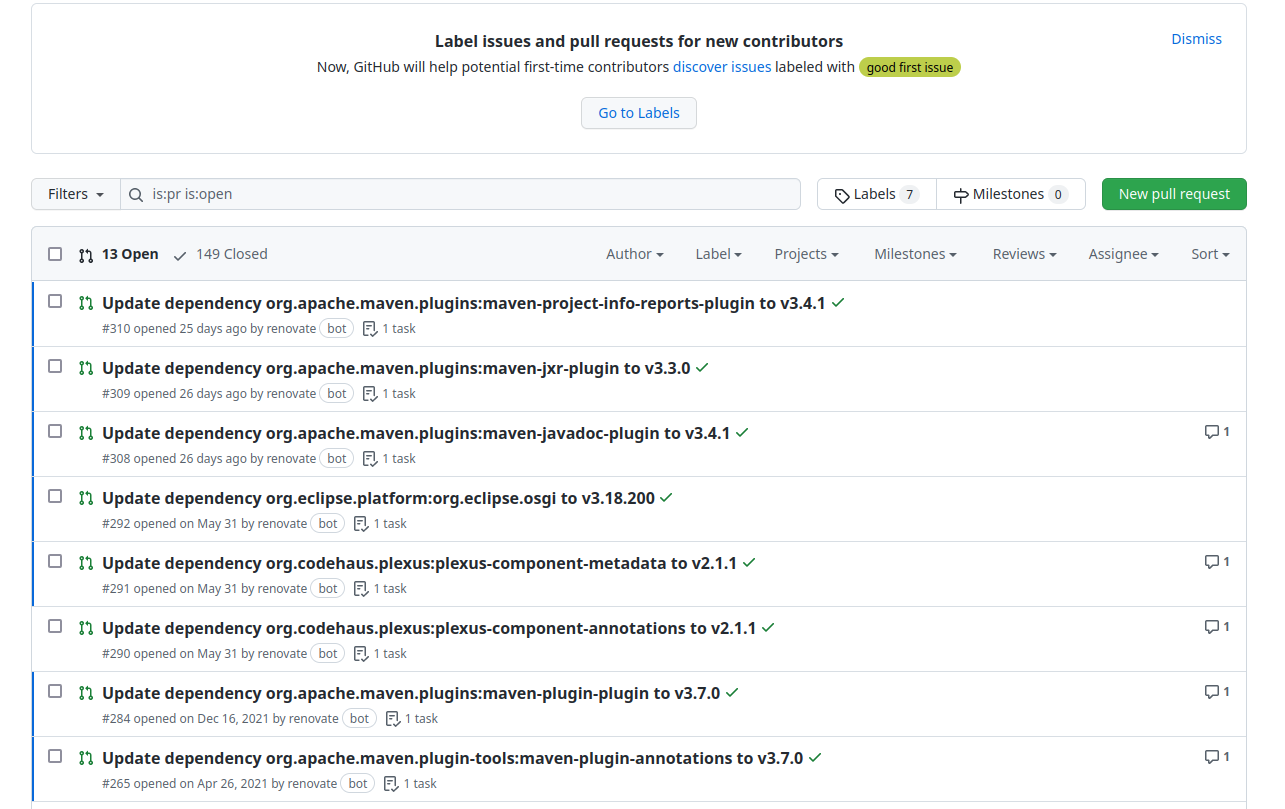Click the comment icon on PR #308
The image size is (1285, 809).
1211,432
